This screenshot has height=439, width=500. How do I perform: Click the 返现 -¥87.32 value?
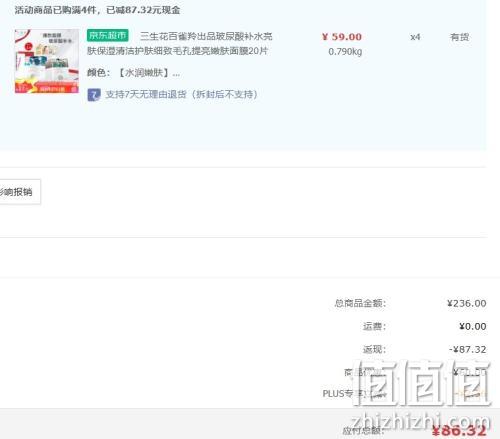coord(467,349)
